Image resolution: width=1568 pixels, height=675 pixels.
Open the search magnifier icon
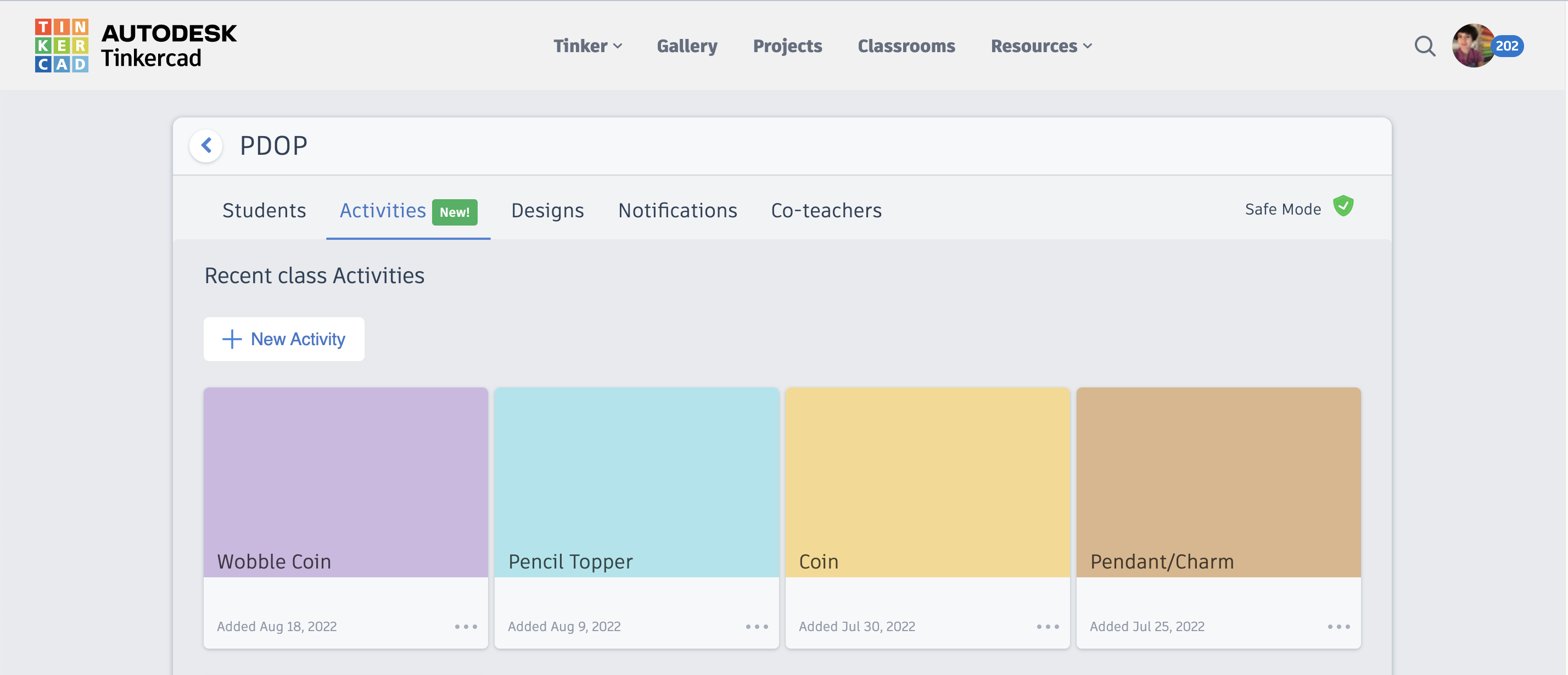1424,46
